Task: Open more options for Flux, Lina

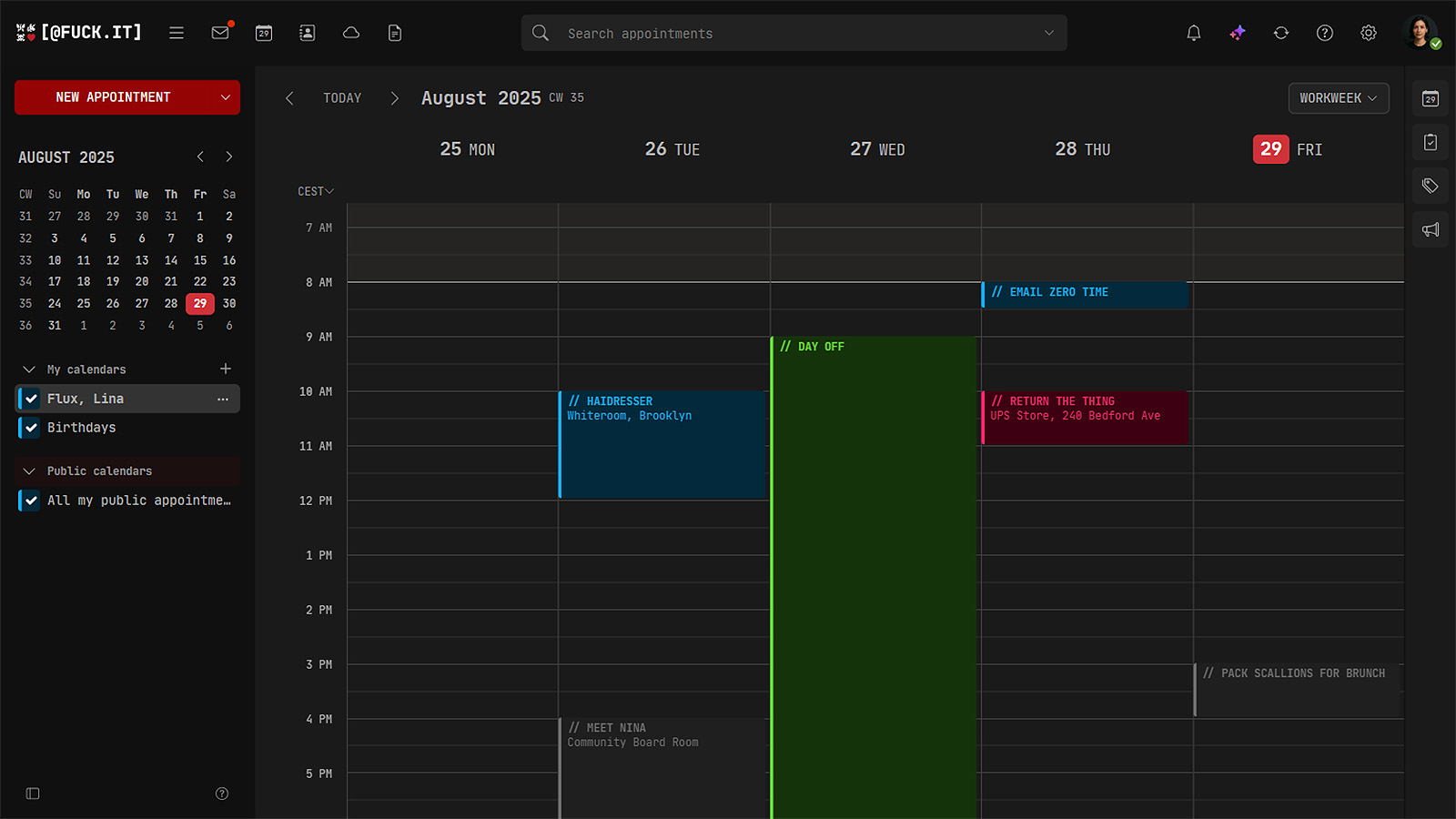Action: coord(223,399)
